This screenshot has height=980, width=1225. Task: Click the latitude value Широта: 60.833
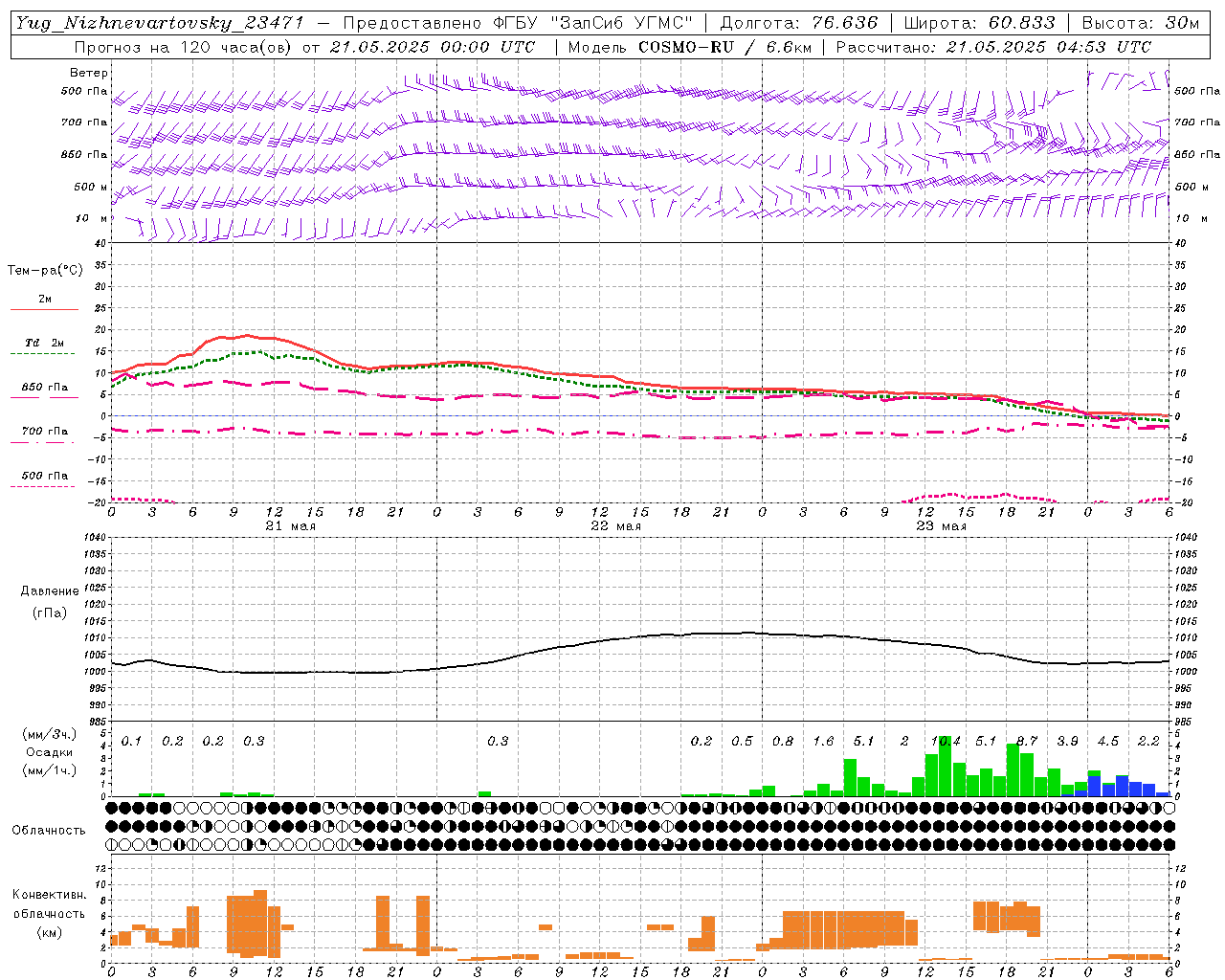979,23
